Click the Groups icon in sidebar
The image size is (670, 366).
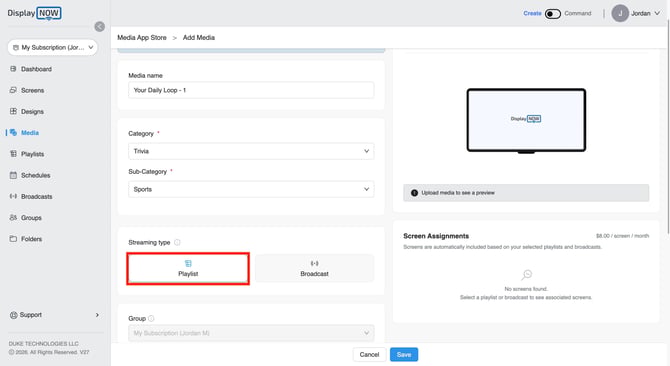point(13,217)
